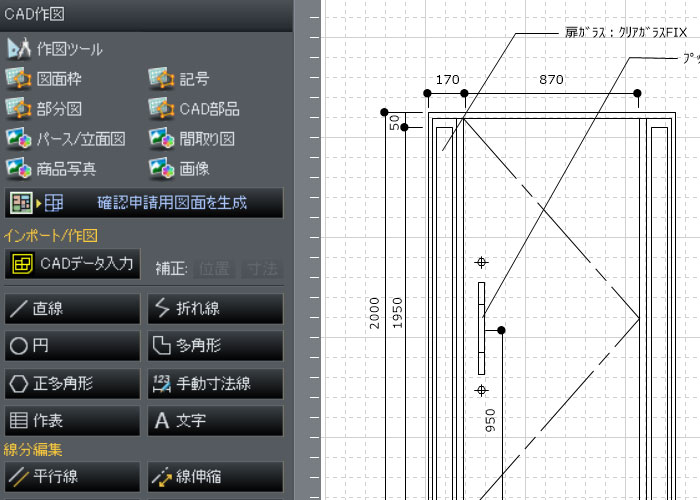Select the 線伸縮 line extend tool
The height and width of the screenshot is (500, 700).
click(215, 476)
